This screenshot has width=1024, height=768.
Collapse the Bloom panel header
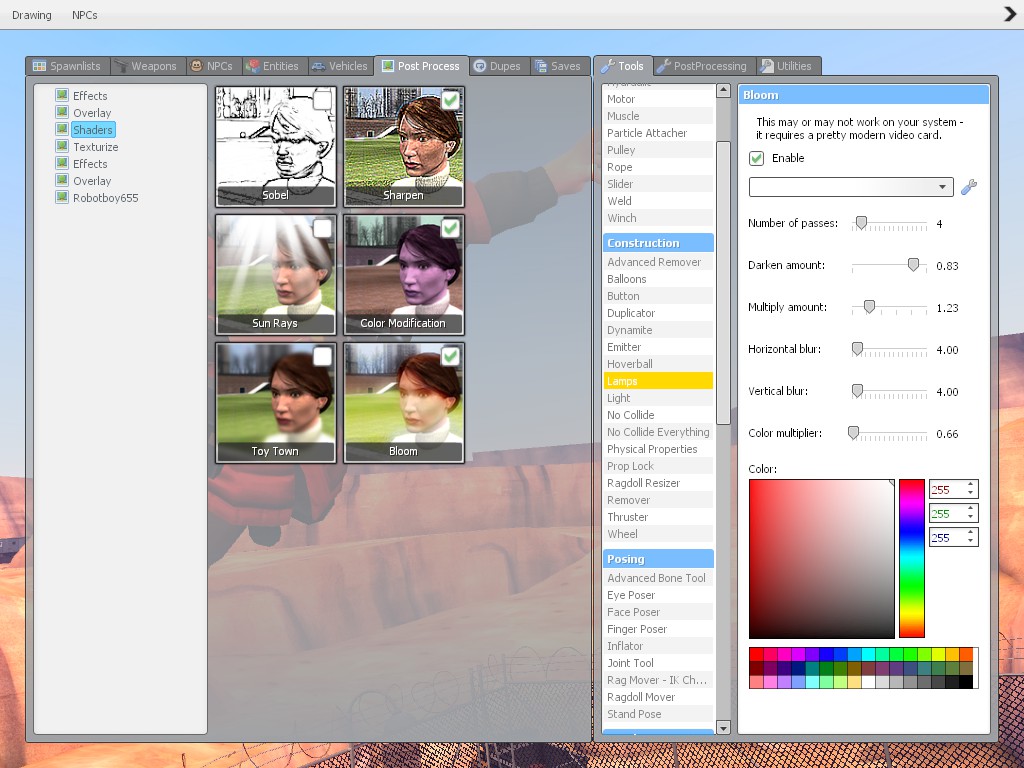864,95
